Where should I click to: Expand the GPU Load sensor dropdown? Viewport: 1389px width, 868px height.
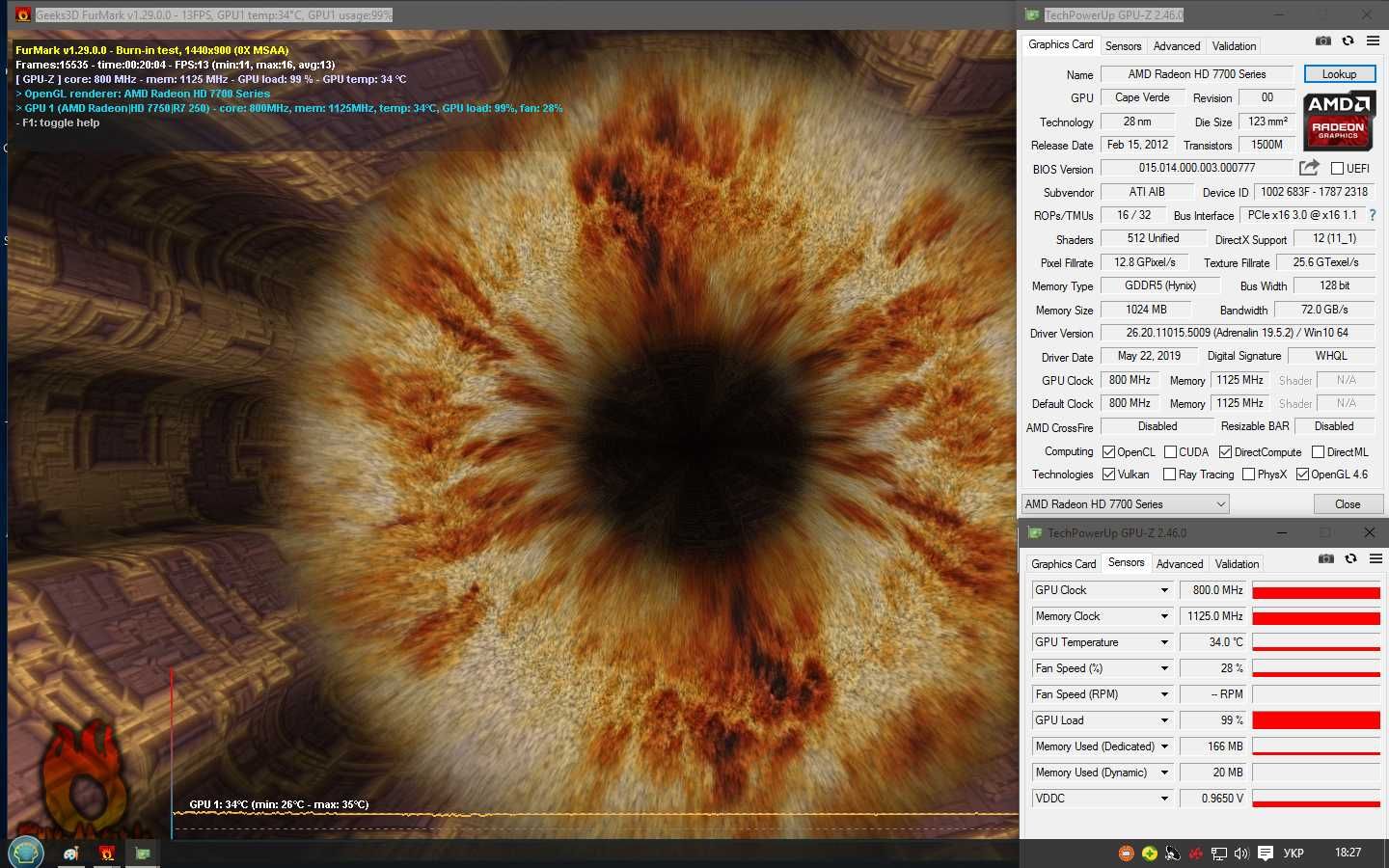click(x=1164, y=720)
